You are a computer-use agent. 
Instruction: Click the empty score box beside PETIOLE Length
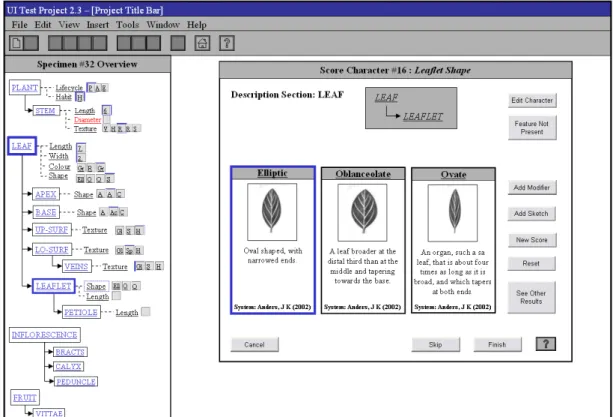(145, 311)
